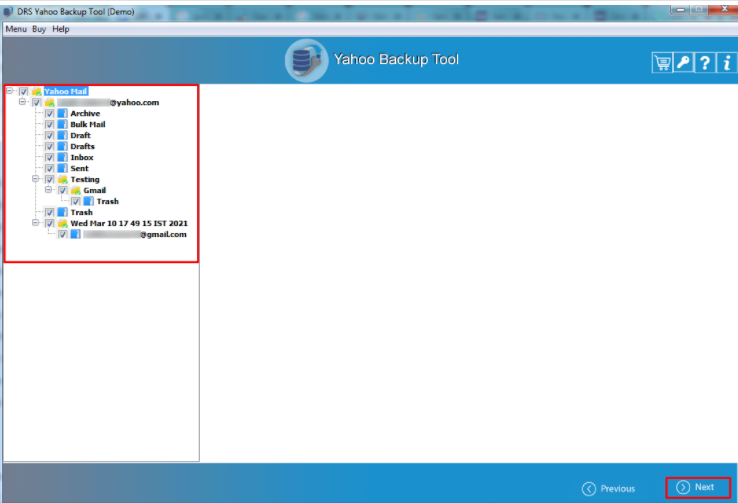Click the Sent folder icon
This screenshot has width=738, height=503.
click(x=63, y=168)
